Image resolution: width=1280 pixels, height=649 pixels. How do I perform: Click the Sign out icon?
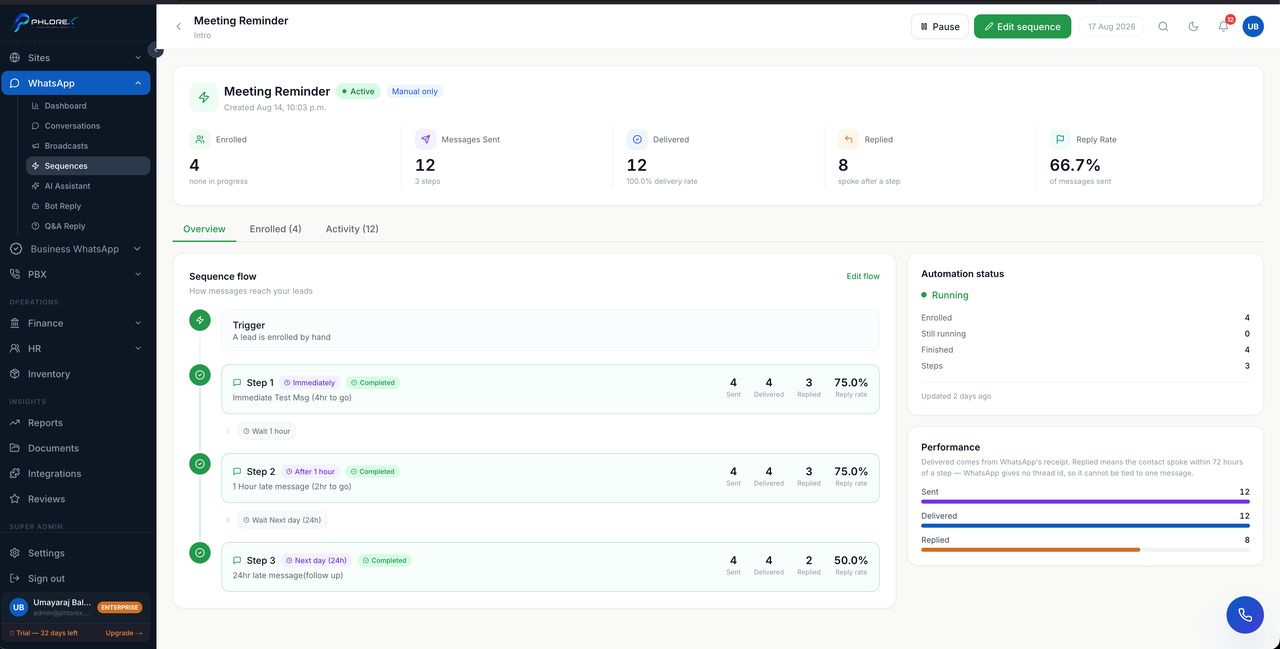pyautogui.click(x=15, y=578)
